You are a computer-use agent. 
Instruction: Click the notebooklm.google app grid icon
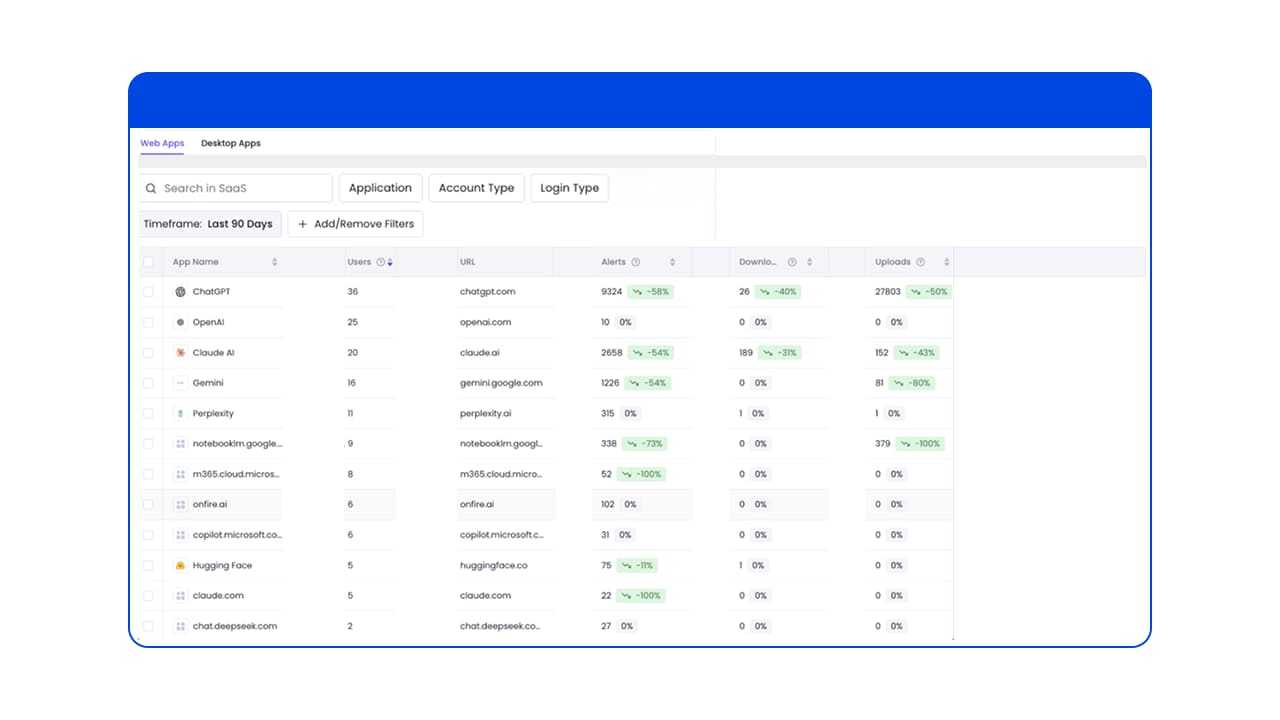point(180,444)
